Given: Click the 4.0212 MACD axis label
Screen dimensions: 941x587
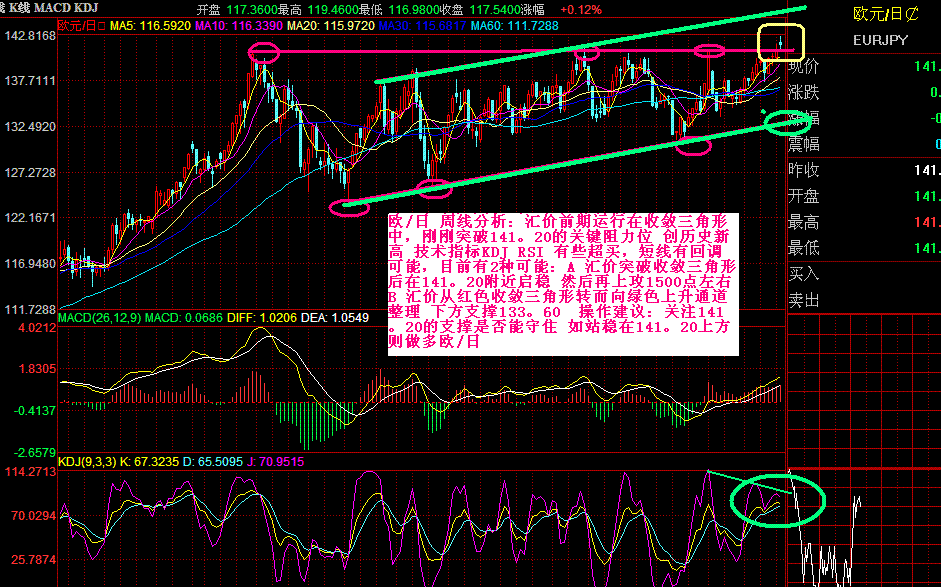Looking at the screenshot, I should pyautogui.click(x=37, y=328).
